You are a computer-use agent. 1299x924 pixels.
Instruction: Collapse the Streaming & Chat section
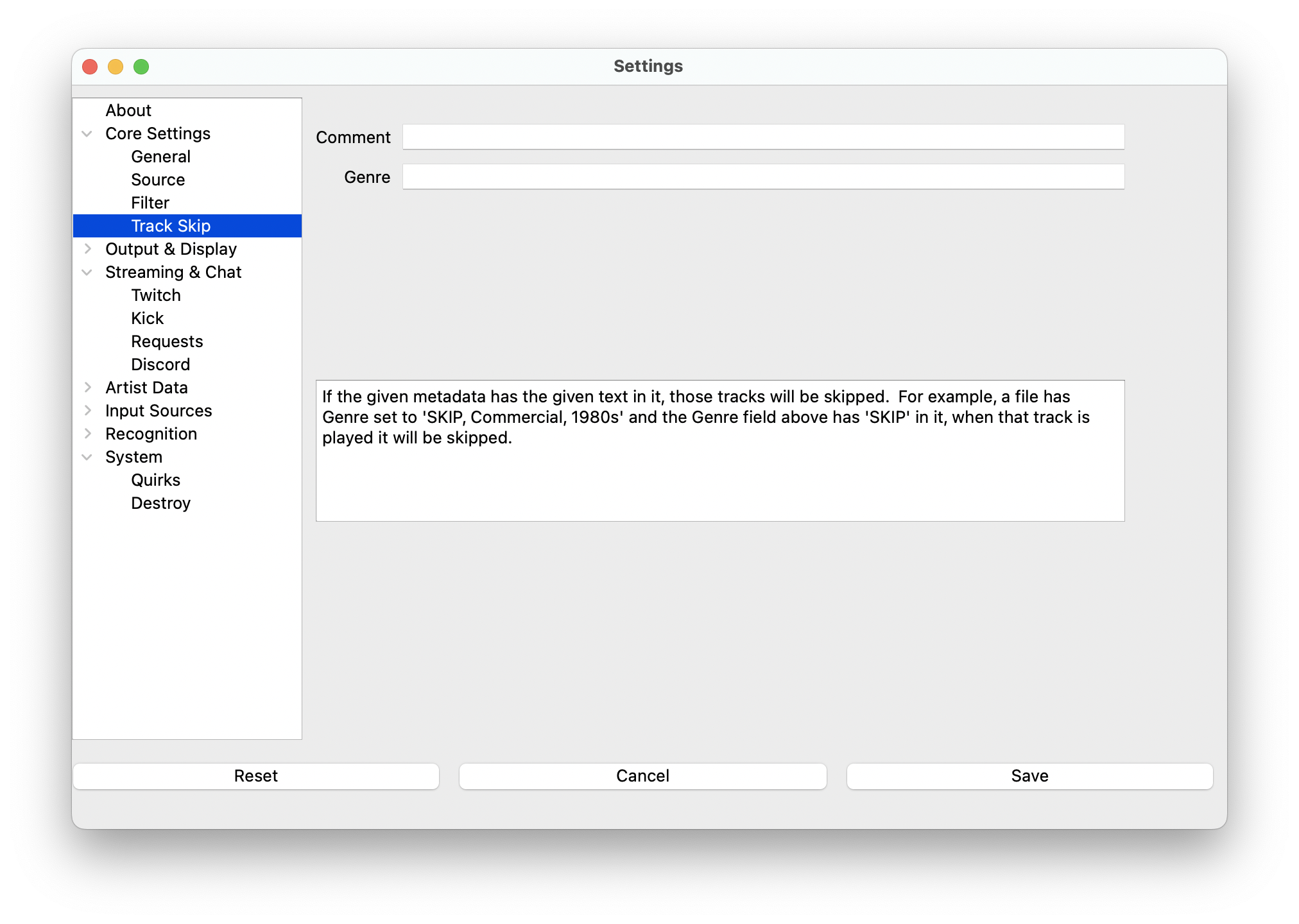[x=87, y=272]
